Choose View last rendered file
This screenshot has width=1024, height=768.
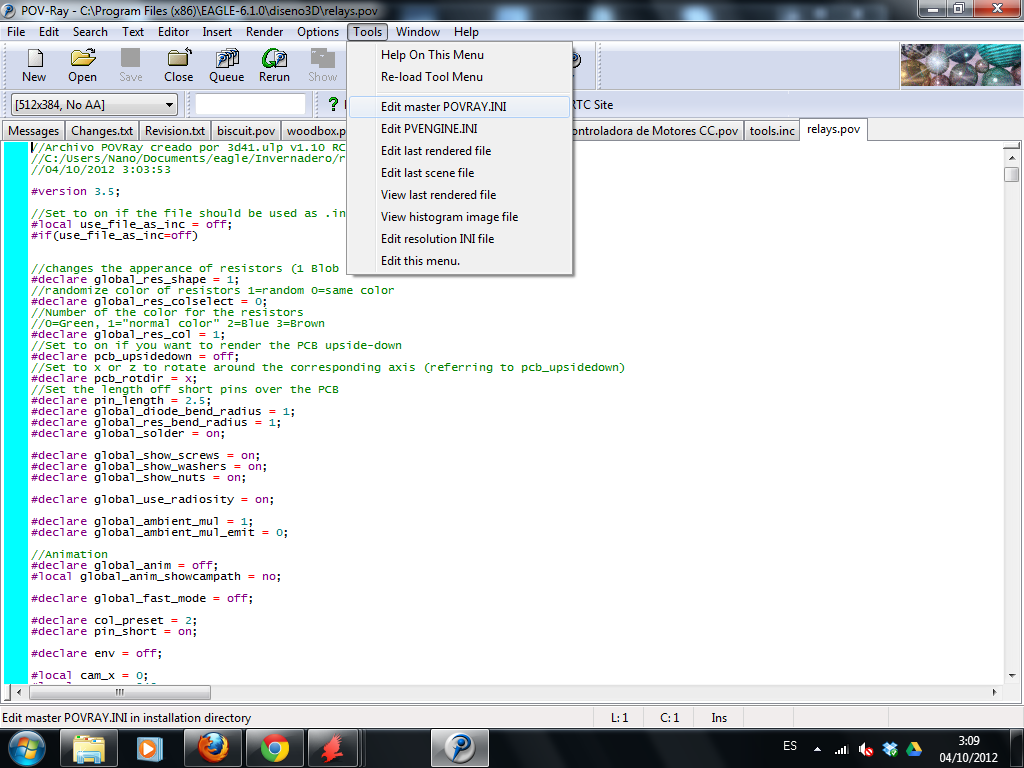[x=460, y=195]
